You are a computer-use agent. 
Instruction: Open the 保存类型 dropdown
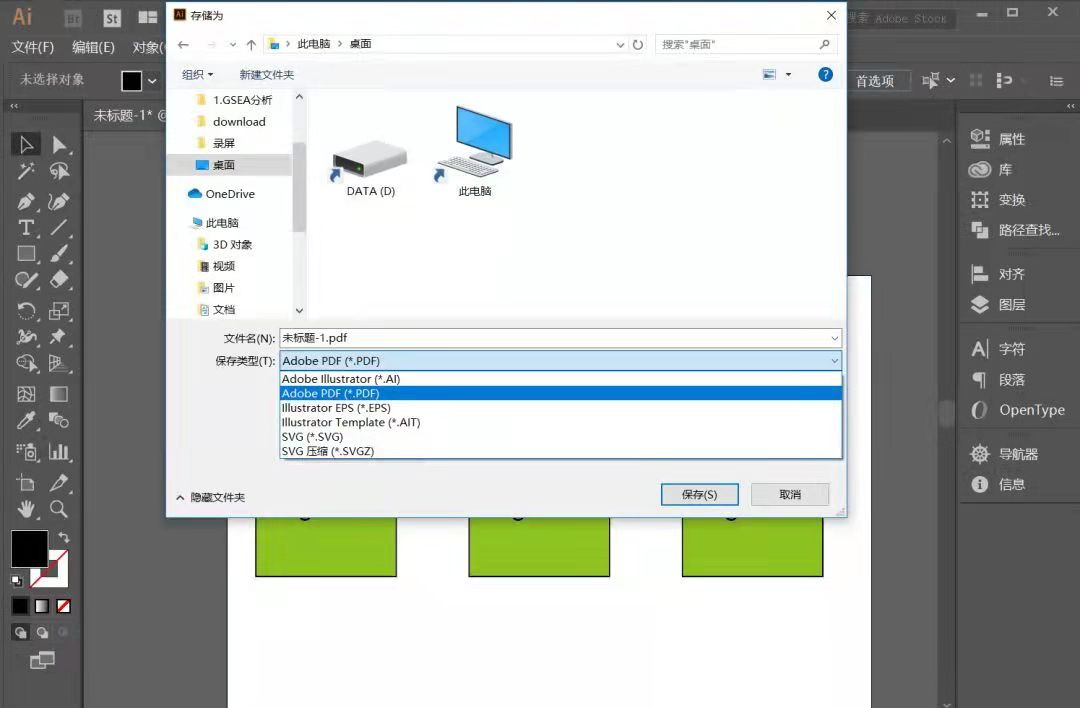pos(561,361)
